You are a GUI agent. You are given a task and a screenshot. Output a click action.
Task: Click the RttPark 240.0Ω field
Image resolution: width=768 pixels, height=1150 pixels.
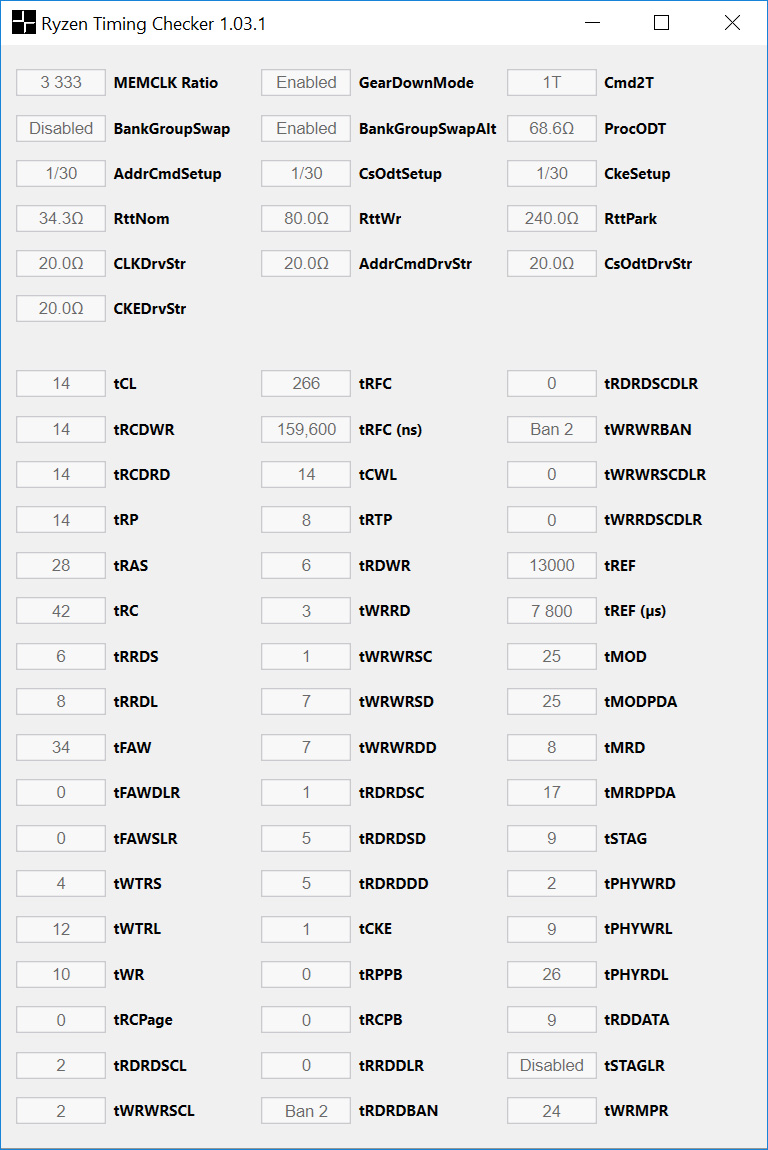pyautogui.click(x=551, y=218)
